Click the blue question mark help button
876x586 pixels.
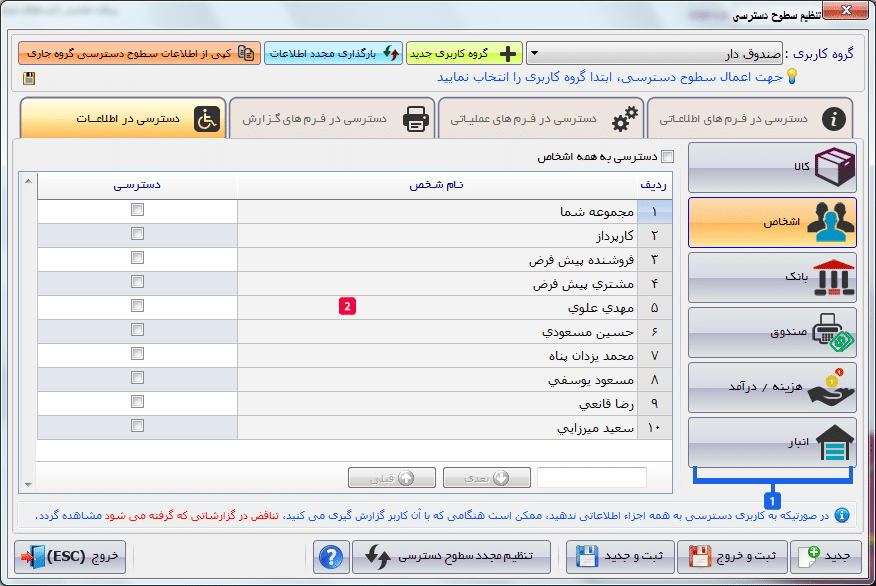point(331,557)
